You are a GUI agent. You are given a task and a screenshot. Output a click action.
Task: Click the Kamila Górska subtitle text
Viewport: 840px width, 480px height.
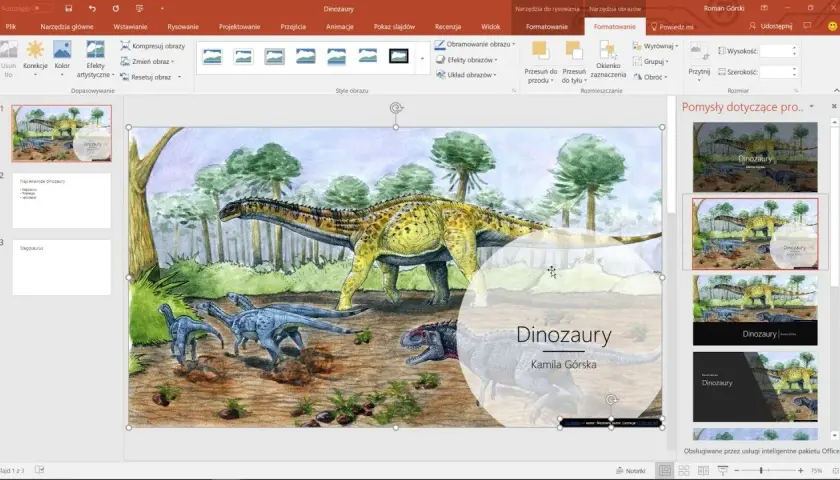pos(564,364)
